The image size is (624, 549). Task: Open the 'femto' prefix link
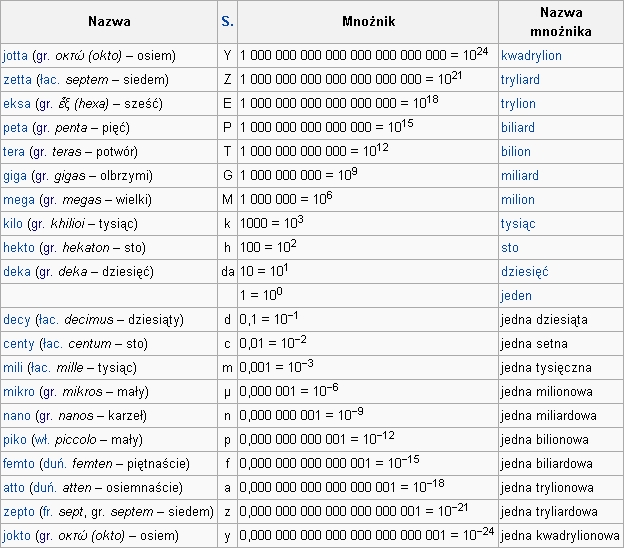coord(19,464)
